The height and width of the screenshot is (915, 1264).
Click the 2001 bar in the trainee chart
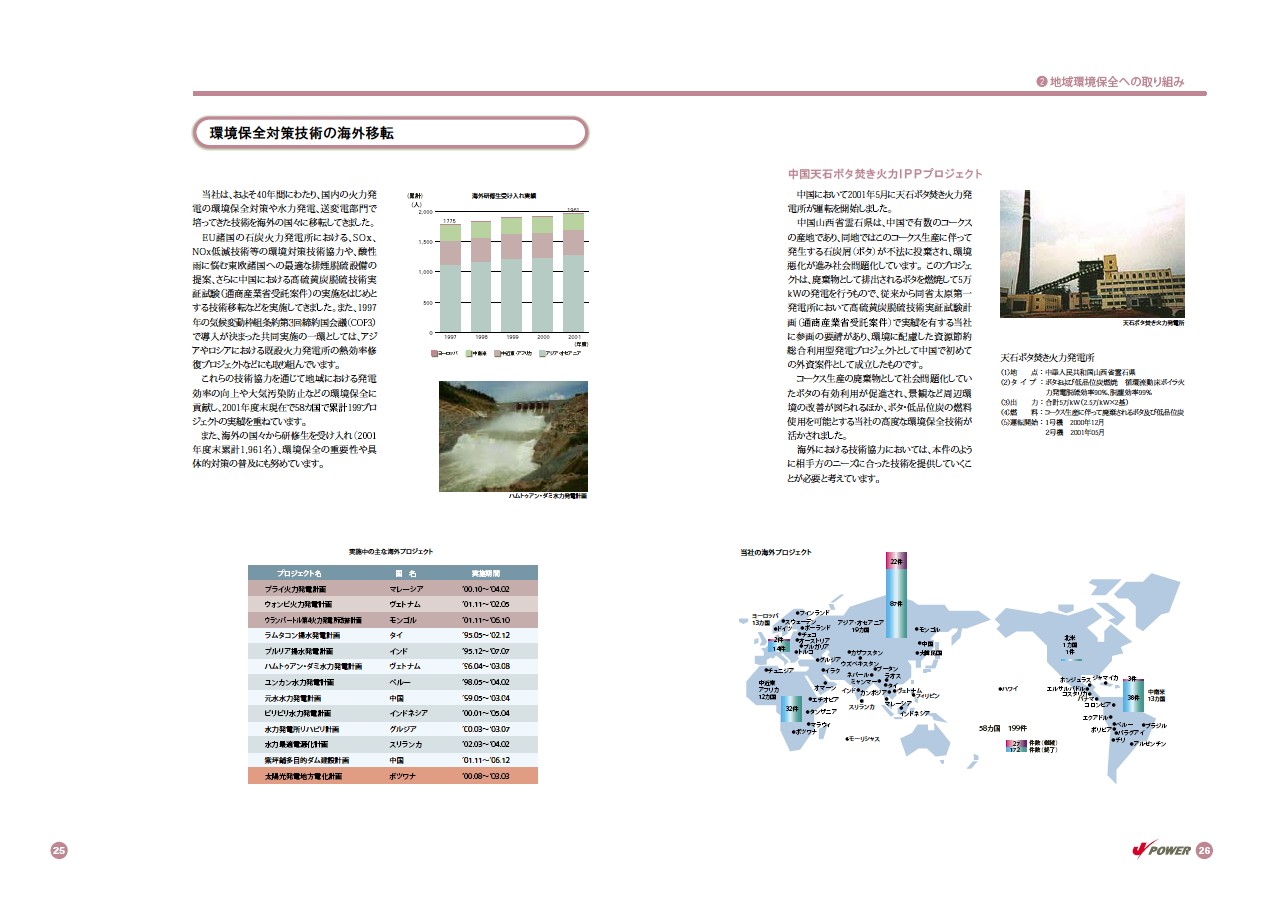click(573, 273)
